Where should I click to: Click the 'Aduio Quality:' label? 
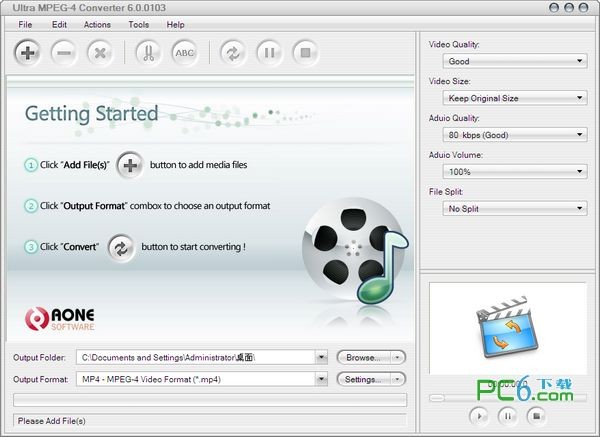(454, 118)
